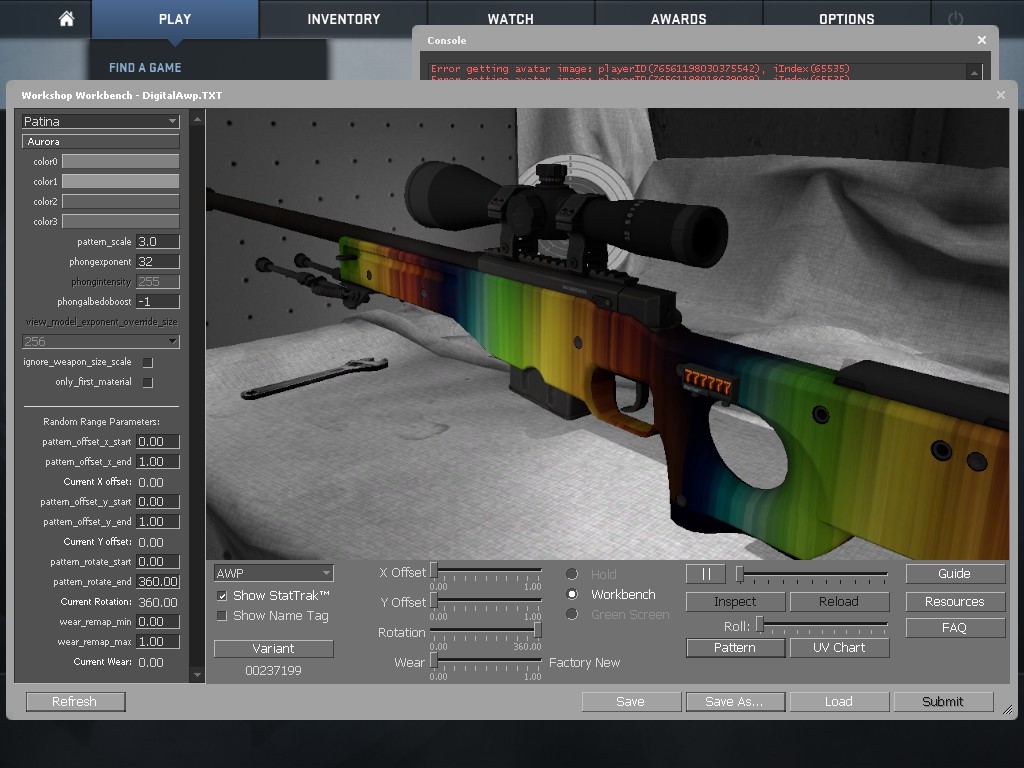Image resolution: width=1024 pixels, height=768 pixels.
Task: Open the PLAY tab
Action: tap(175, 19)
